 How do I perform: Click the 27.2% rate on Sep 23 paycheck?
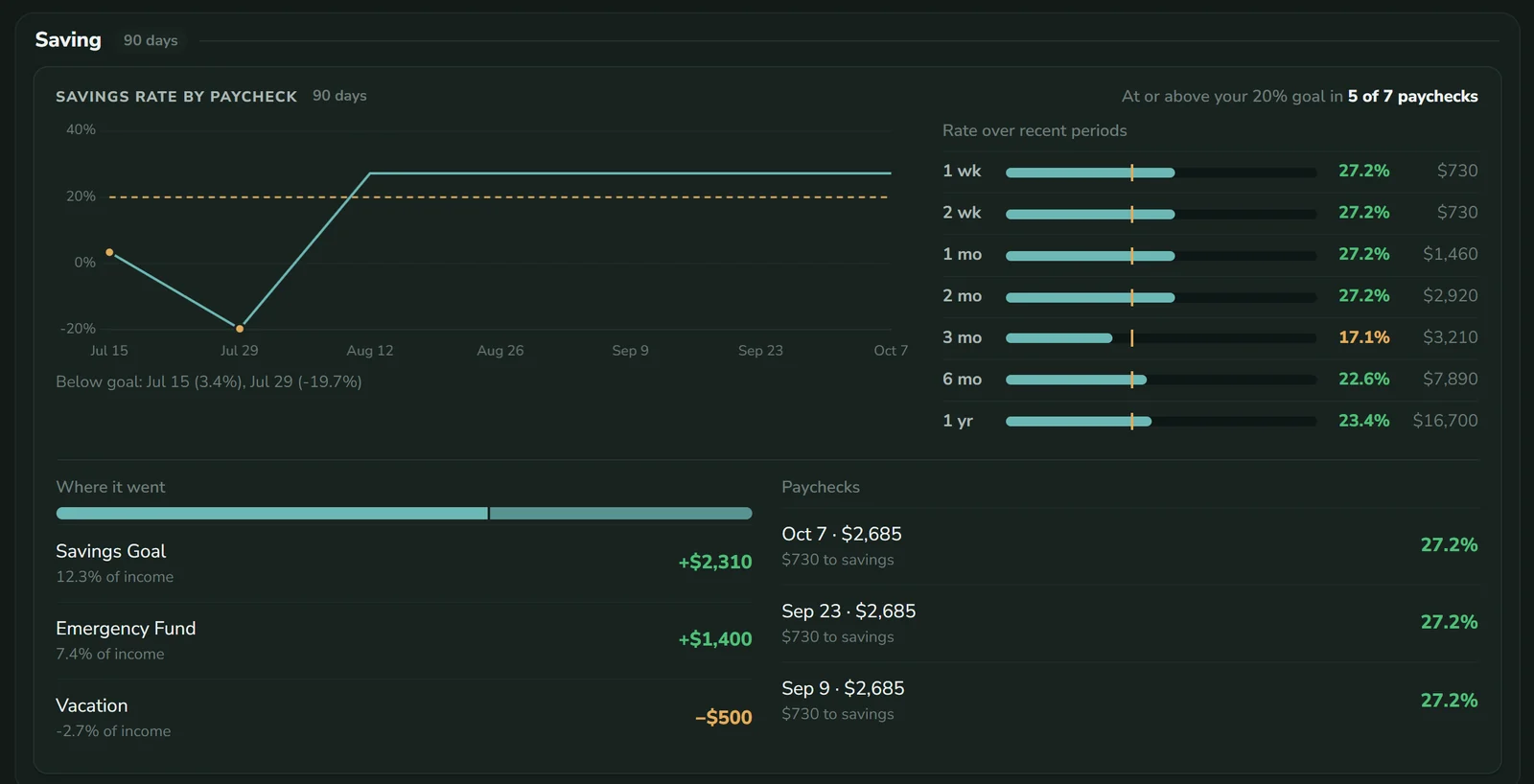coord(1449,622)
